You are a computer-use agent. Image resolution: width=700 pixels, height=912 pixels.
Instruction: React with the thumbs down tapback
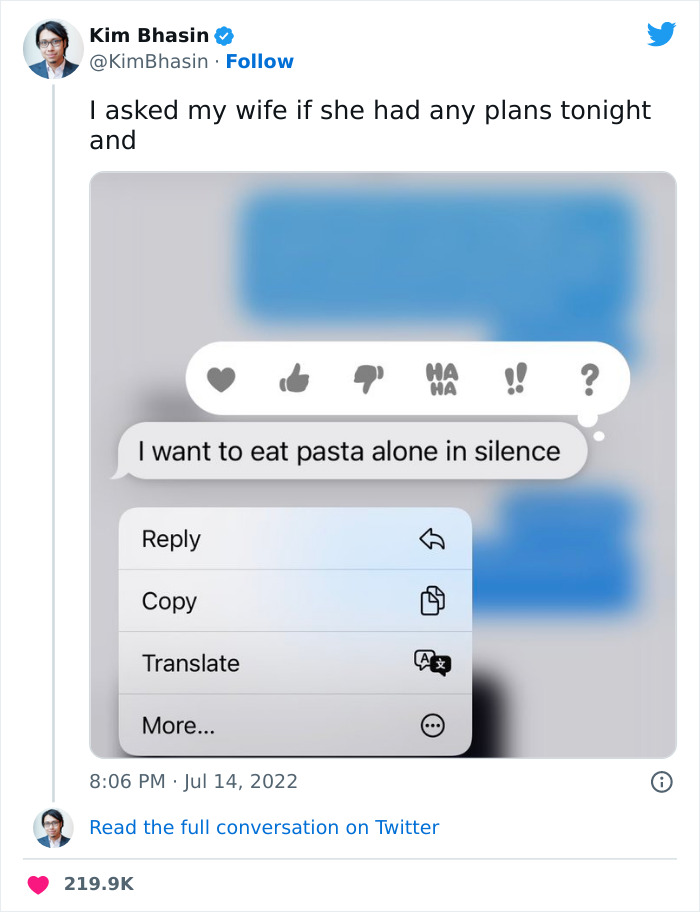366,378
